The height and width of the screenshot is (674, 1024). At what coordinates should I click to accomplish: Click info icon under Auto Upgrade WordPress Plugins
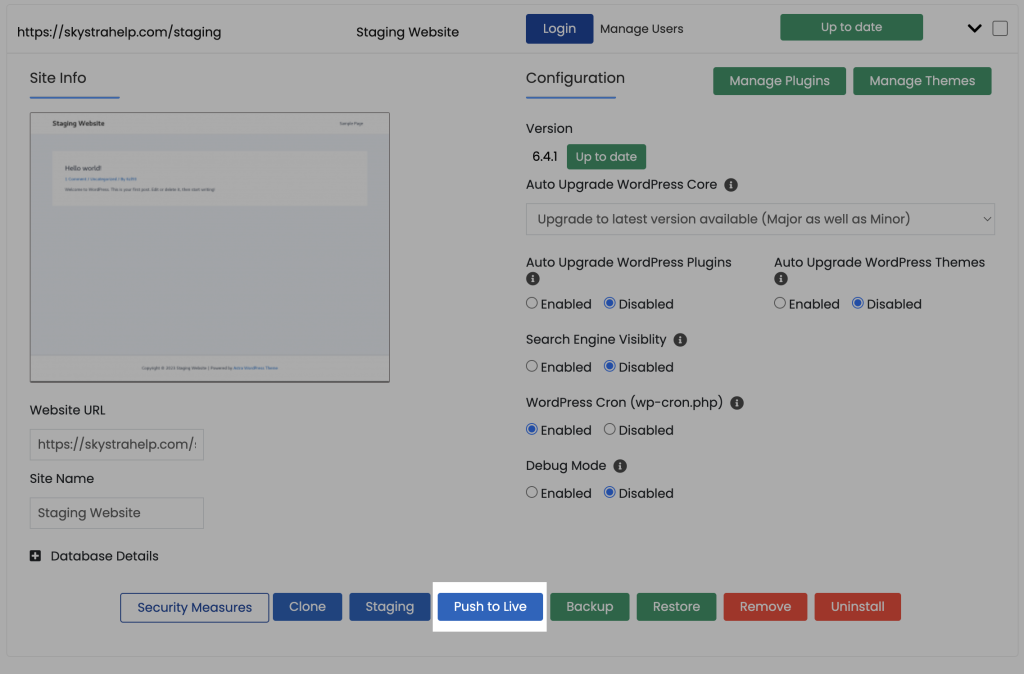532,279
